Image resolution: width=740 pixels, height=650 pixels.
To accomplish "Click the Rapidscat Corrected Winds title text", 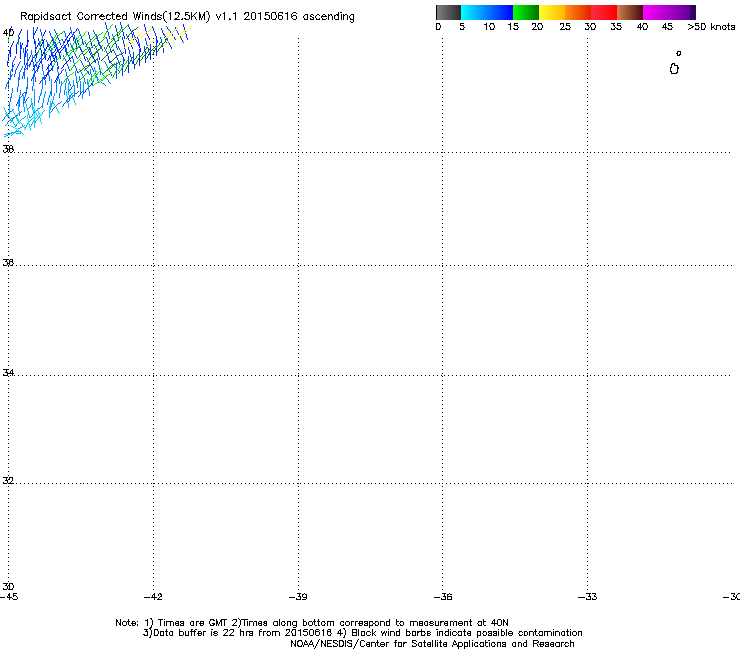I will [x=187, y=17].
